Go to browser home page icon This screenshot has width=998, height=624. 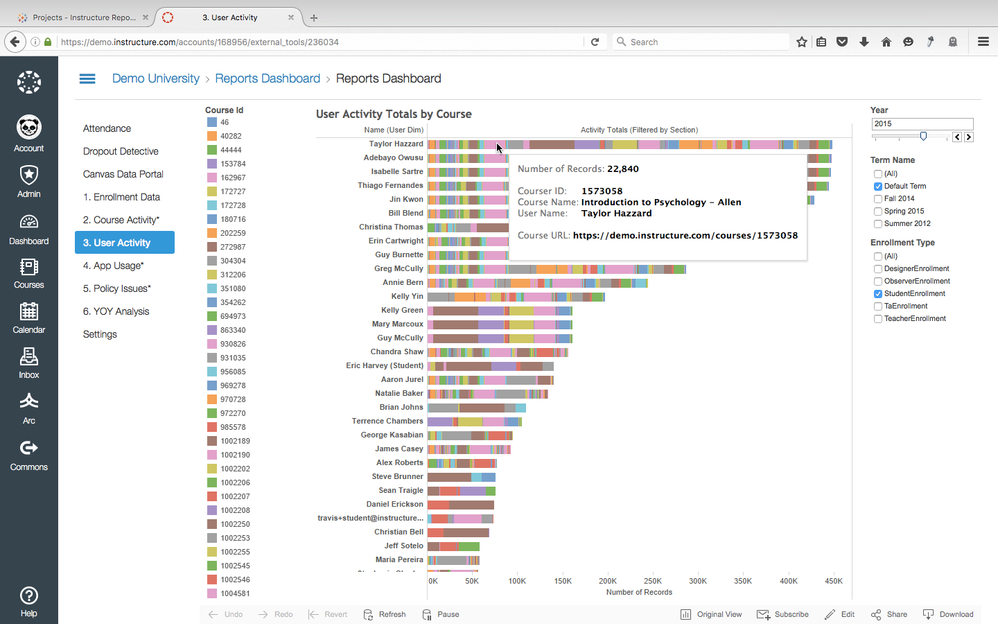pyautogui.click(x=886, y=41)
